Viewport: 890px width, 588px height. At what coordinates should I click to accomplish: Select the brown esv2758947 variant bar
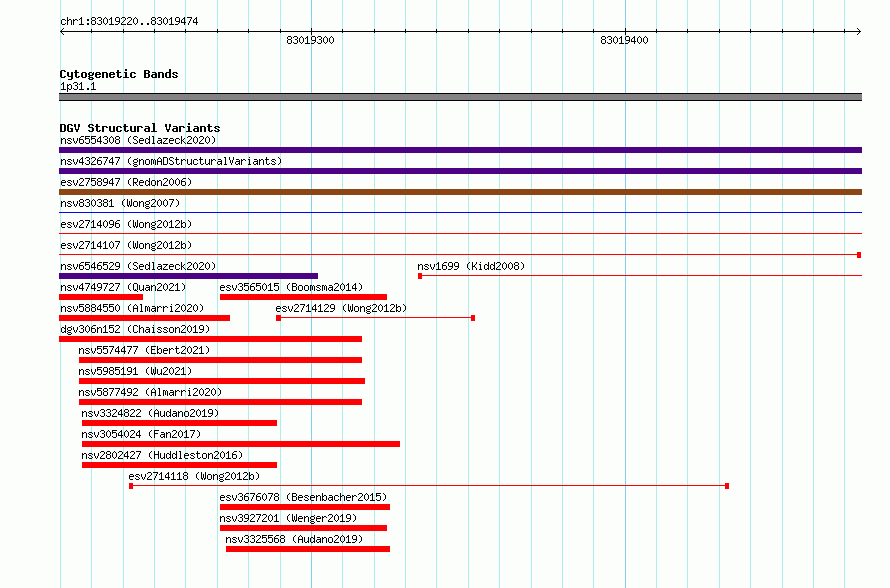(x=460, y=192)
